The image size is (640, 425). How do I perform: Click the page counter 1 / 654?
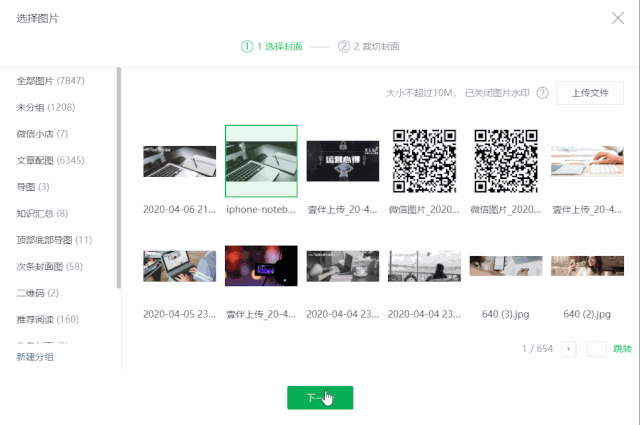tap(537, 349)
